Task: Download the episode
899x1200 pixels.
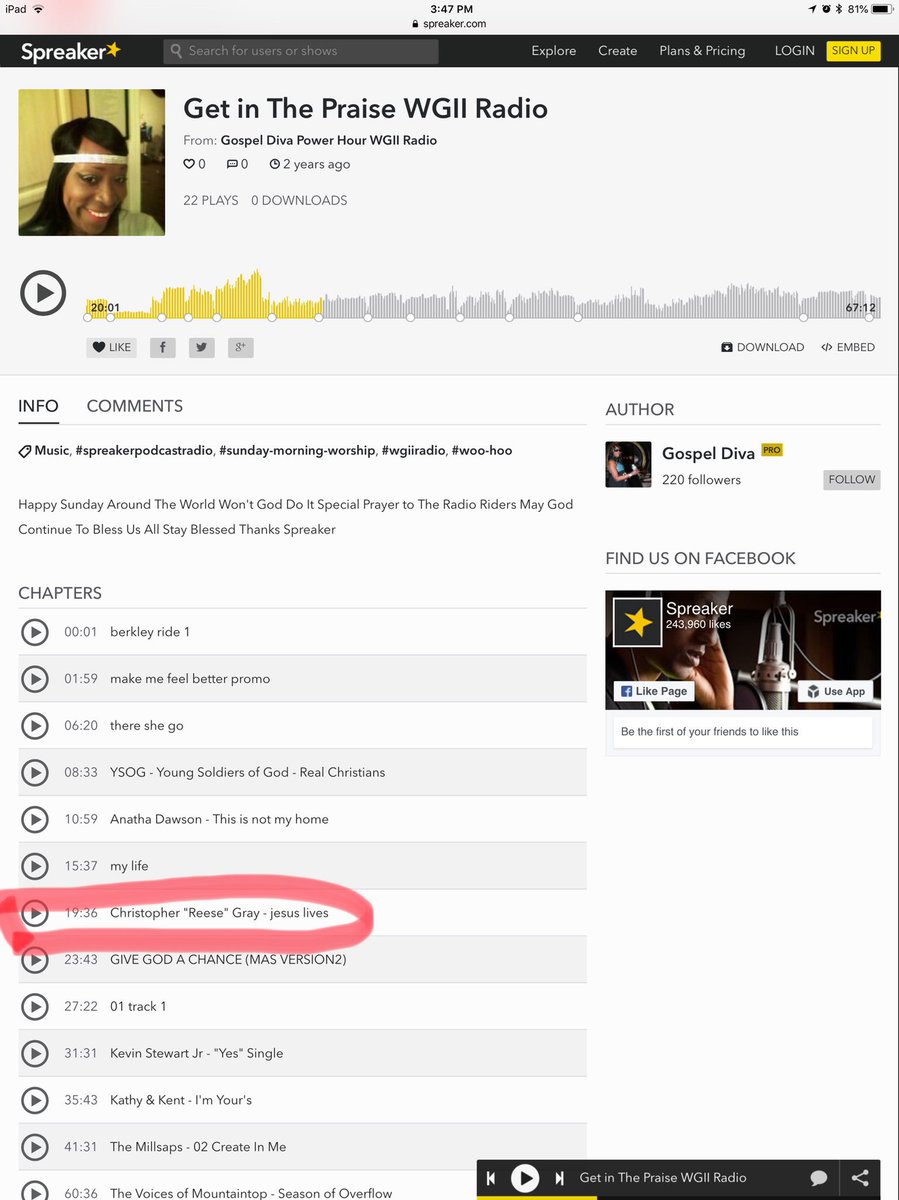Action: [x=762, y=347]
